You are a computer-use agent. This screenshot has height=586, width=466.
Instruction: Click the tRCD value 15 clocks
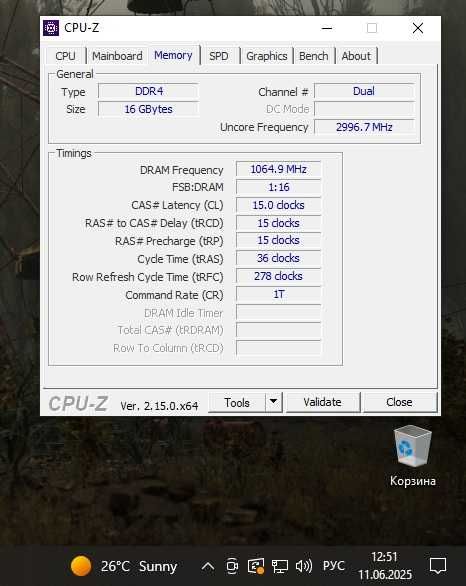click(x=278, y=223)
